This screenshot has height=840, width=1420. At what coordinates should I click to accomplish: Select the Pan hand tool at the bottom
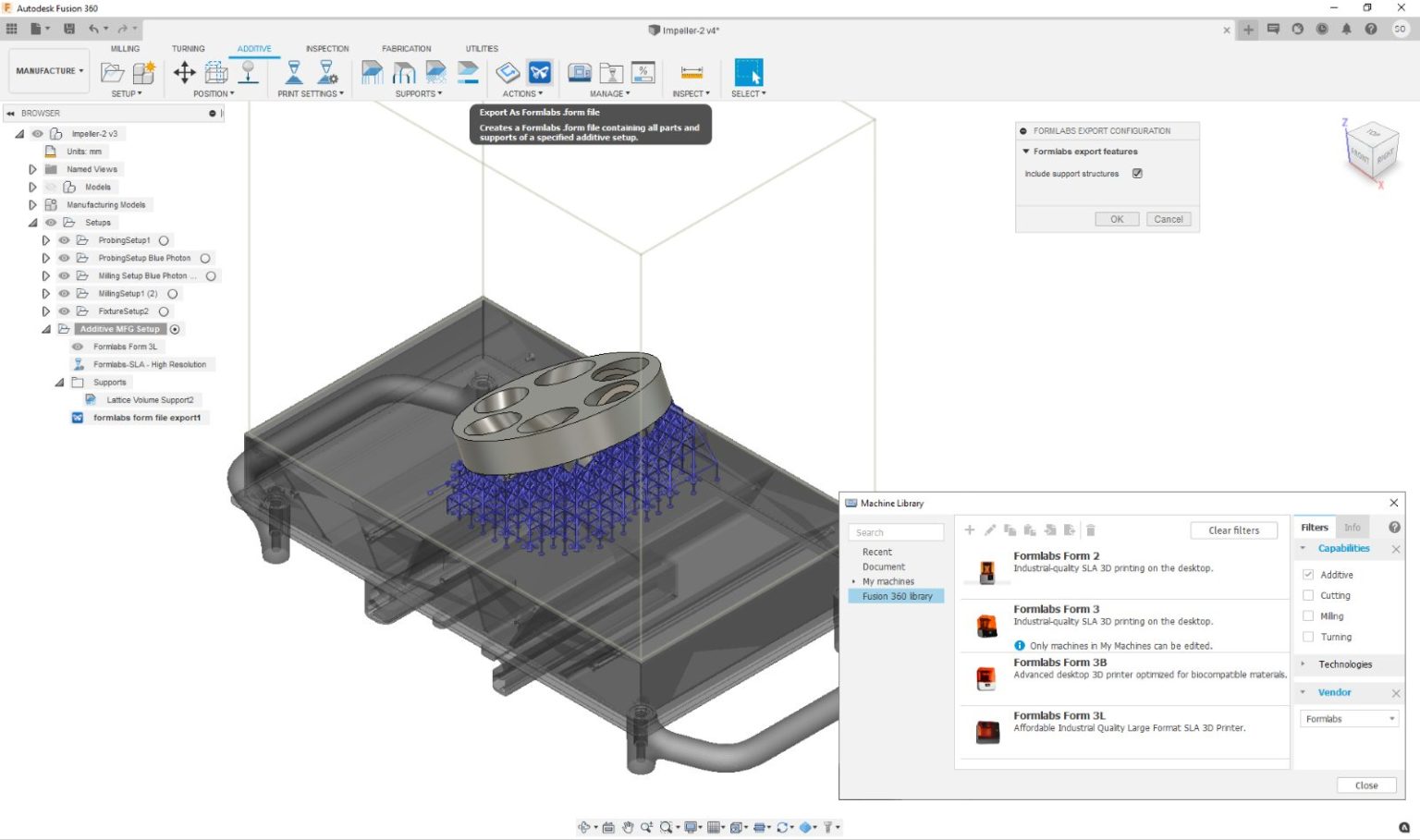(x=628, y=826)
